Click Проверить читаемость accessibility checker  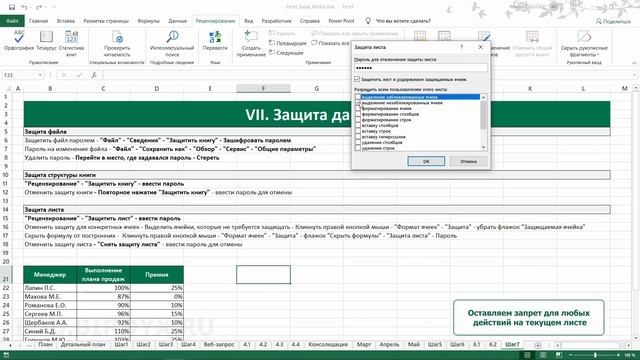click(117, 43)
